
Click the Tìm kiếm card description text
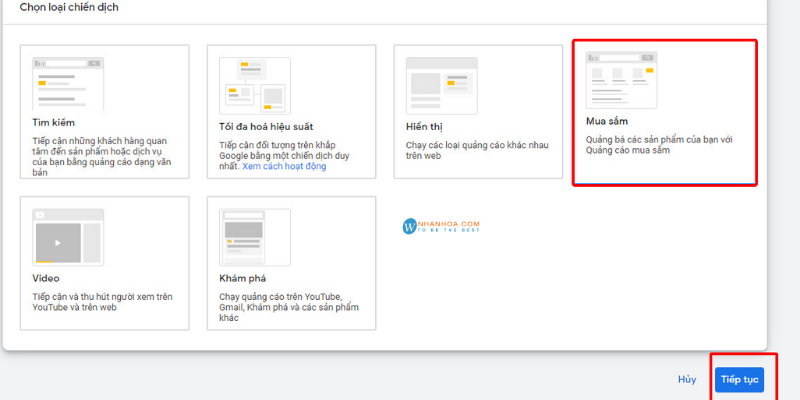click(x=102, y=157)
